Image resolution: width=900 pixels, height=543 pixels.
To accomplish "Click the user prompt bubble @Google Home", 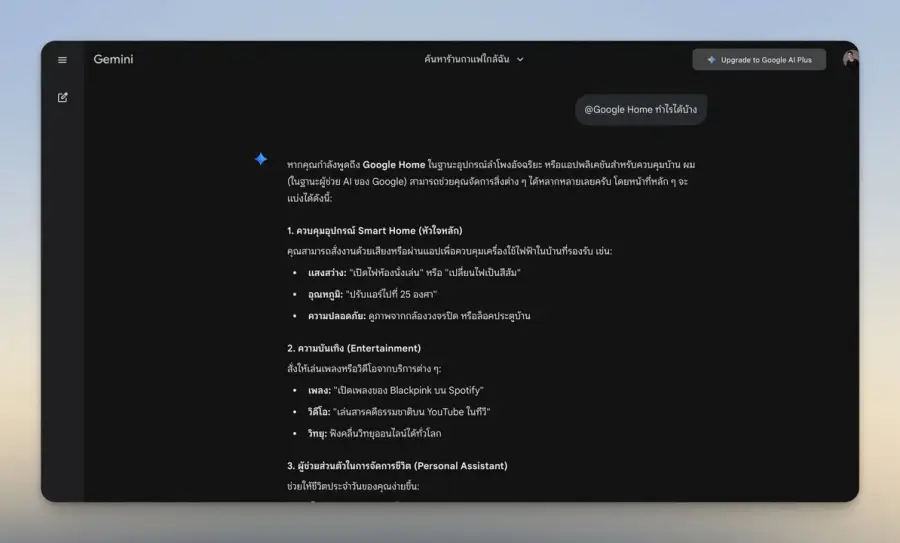I will pos(641,110).
